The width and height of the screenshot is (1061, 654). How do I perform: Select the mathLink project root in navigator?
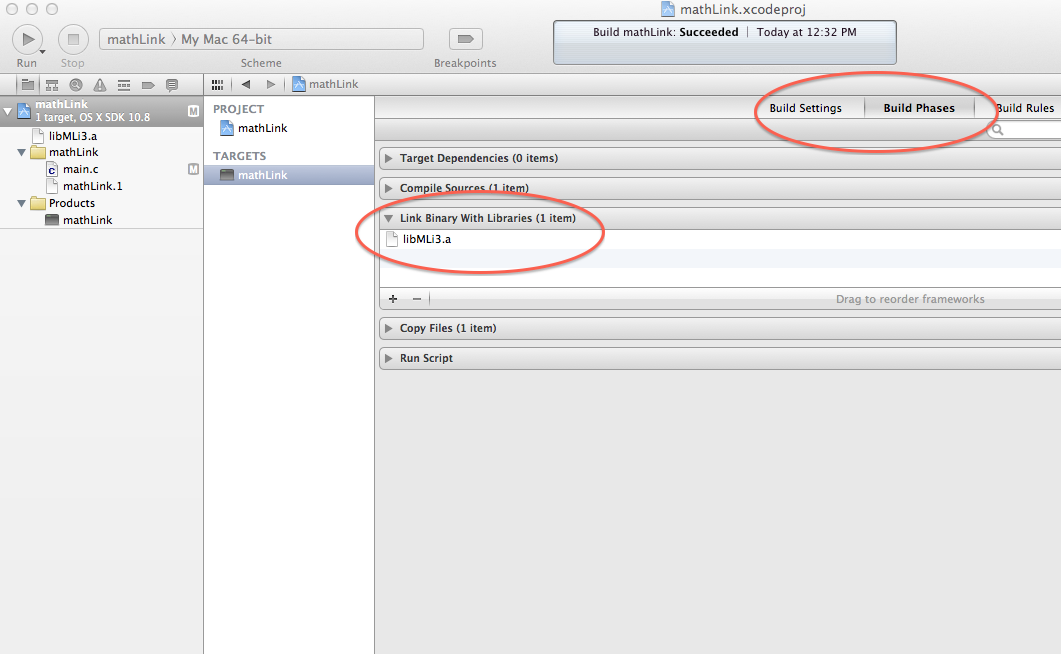[101, 111]
